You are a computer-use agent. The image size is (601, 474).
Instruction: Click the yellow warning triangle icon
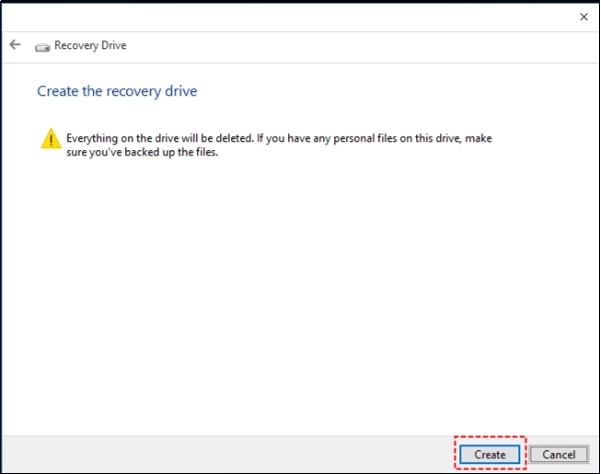tap(50, 140)
